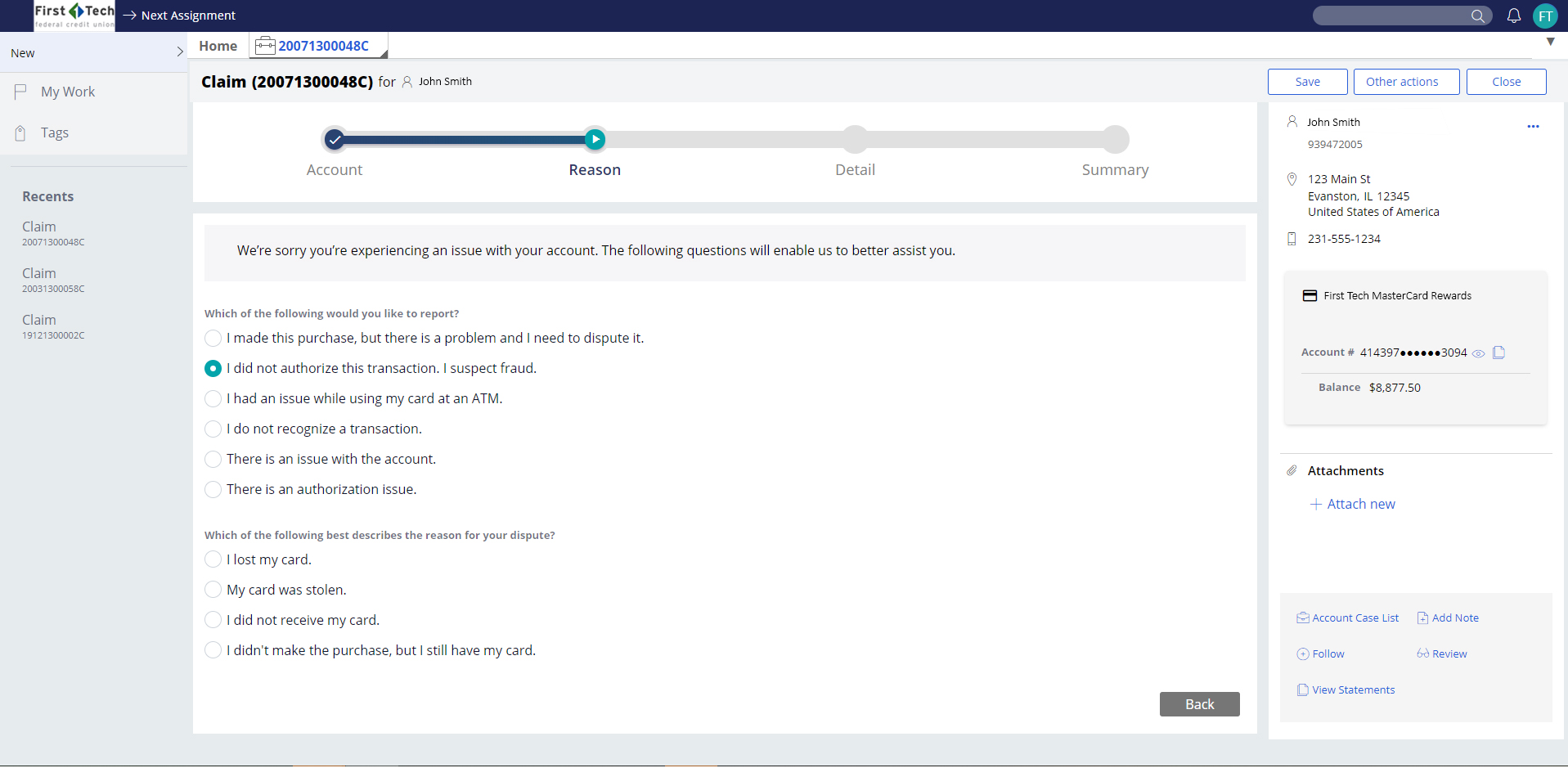This screenshot has height=768, width=1568.
Task: Select 'My card was stolen'
Action: (x=213, y=589)
